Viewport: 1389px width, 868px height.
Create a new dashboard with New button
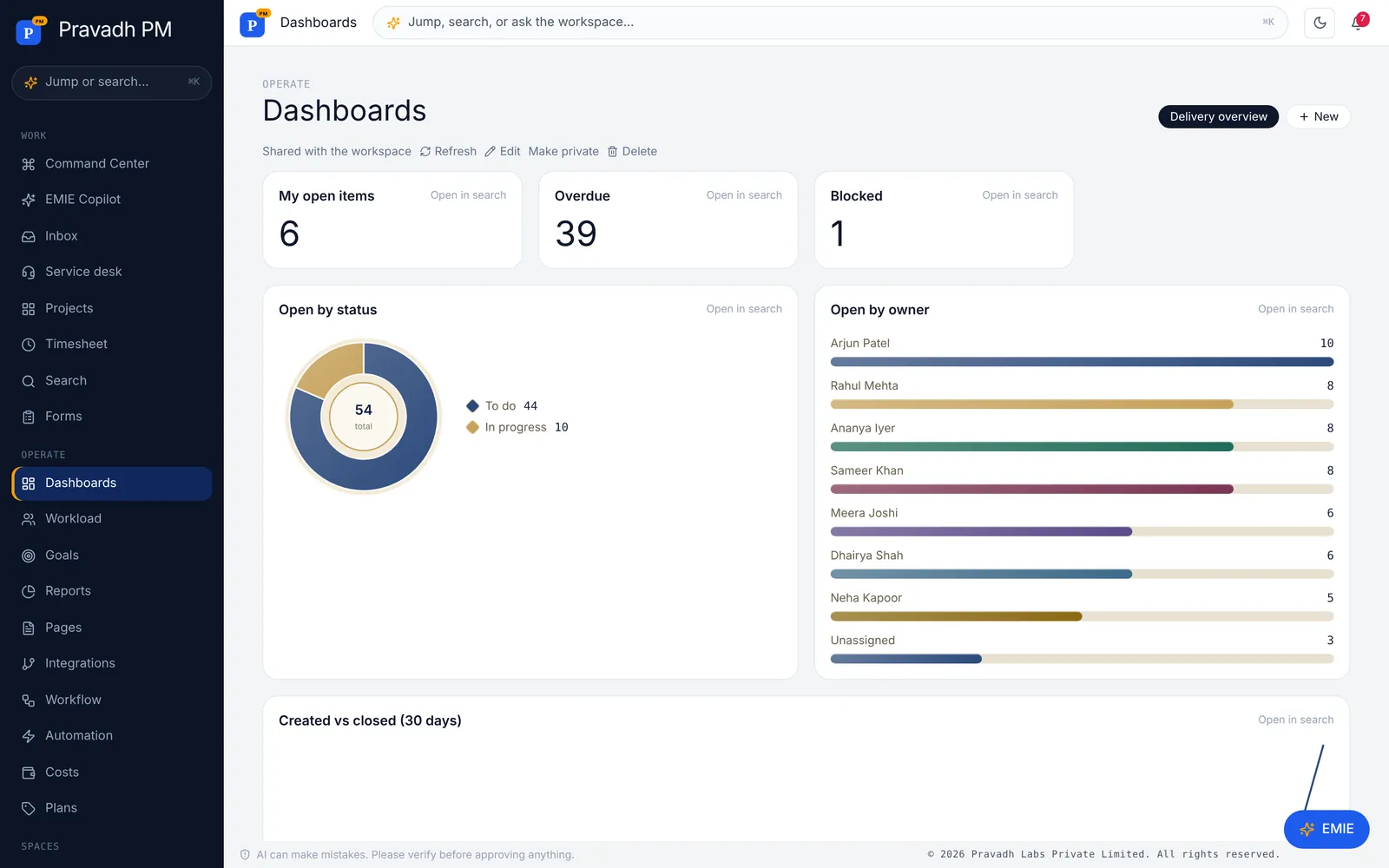1319,116
